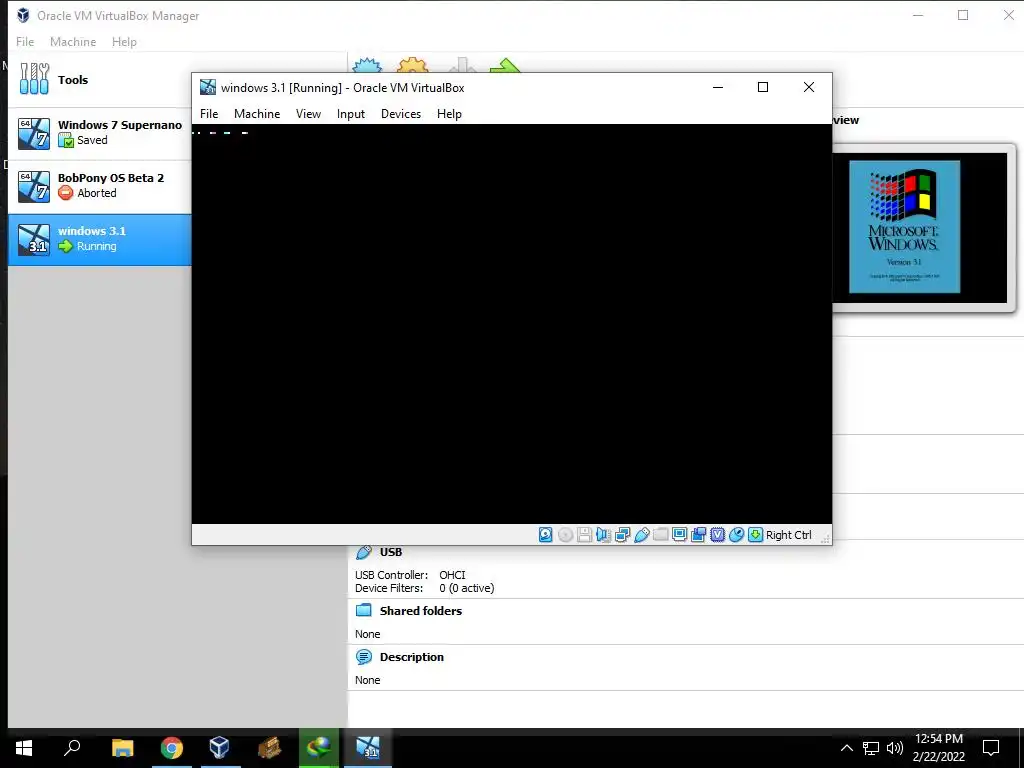Viewport: 1024px width, 768px height.
Task: Click the taskbar search magnifier icon
Action: 72,748
